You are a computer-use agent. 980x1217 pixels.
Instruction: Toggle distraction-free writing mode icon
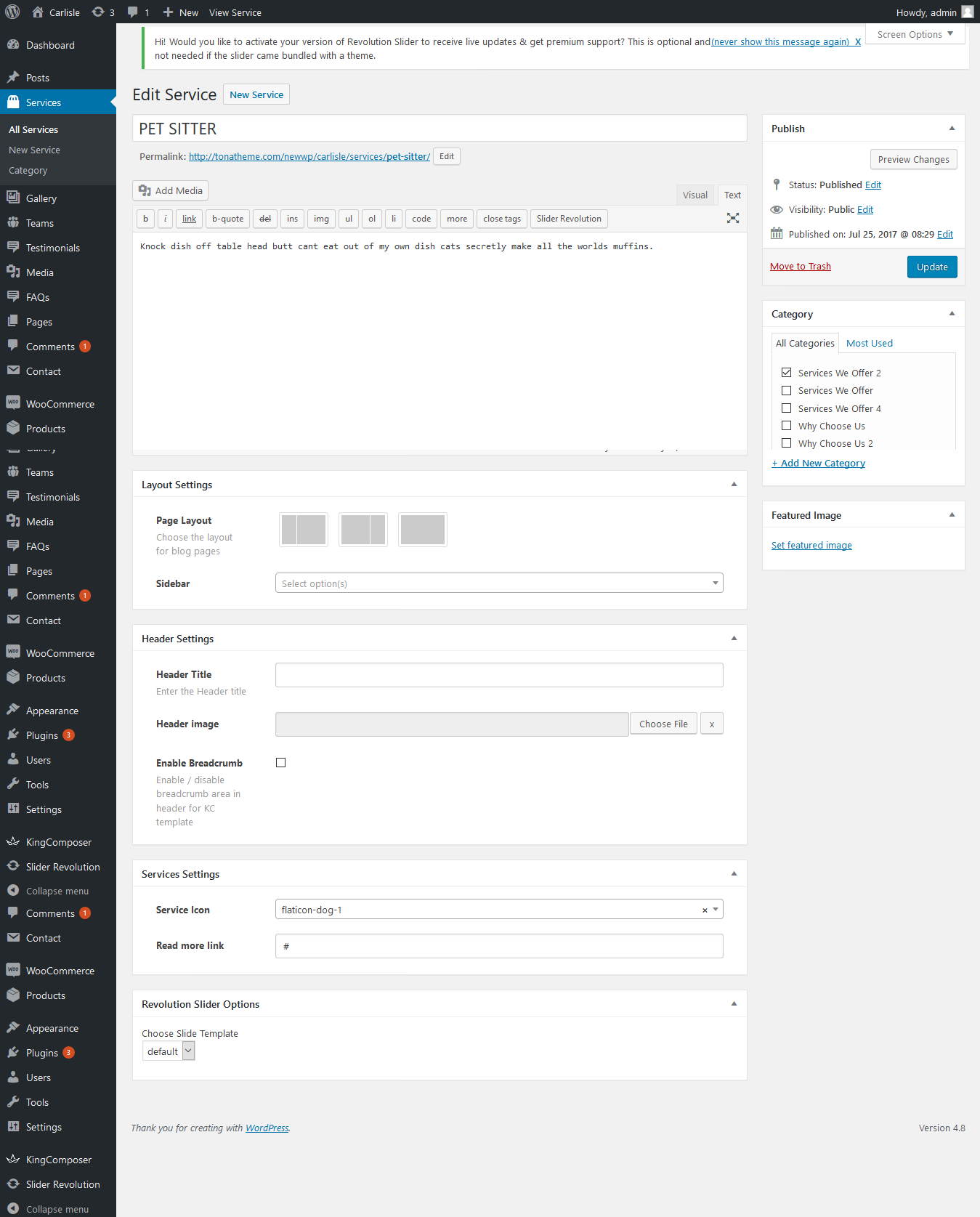click(732, 218)
